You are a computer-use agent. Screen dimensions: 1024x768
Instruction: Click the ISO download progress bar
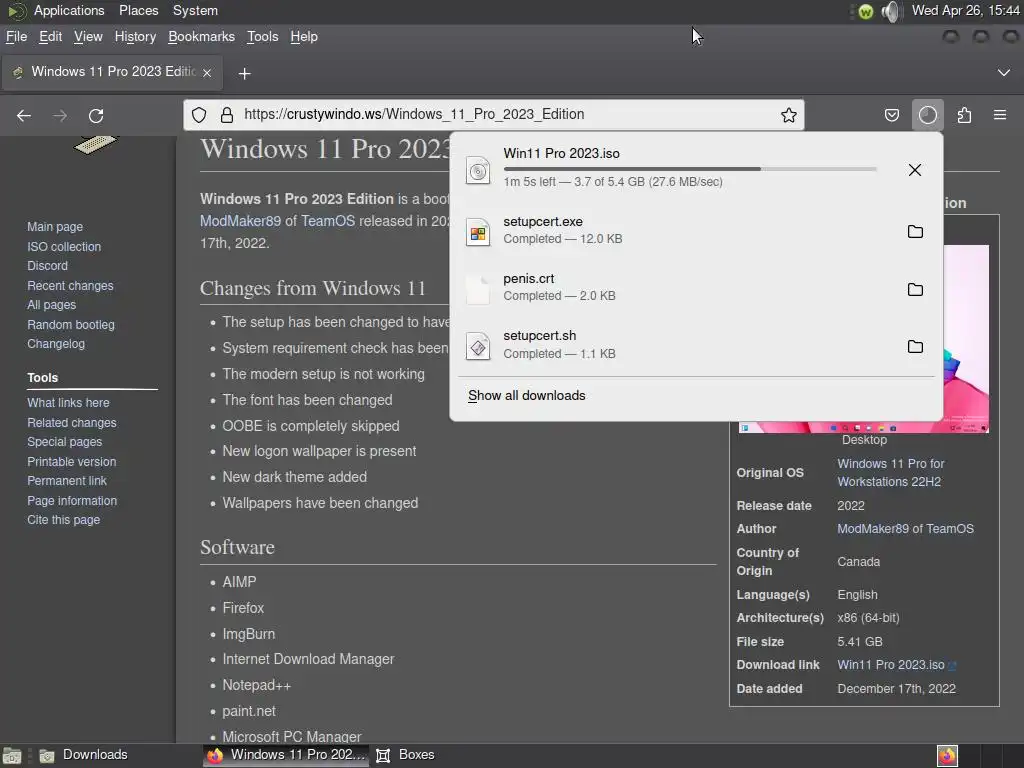(x=690, y=169)
